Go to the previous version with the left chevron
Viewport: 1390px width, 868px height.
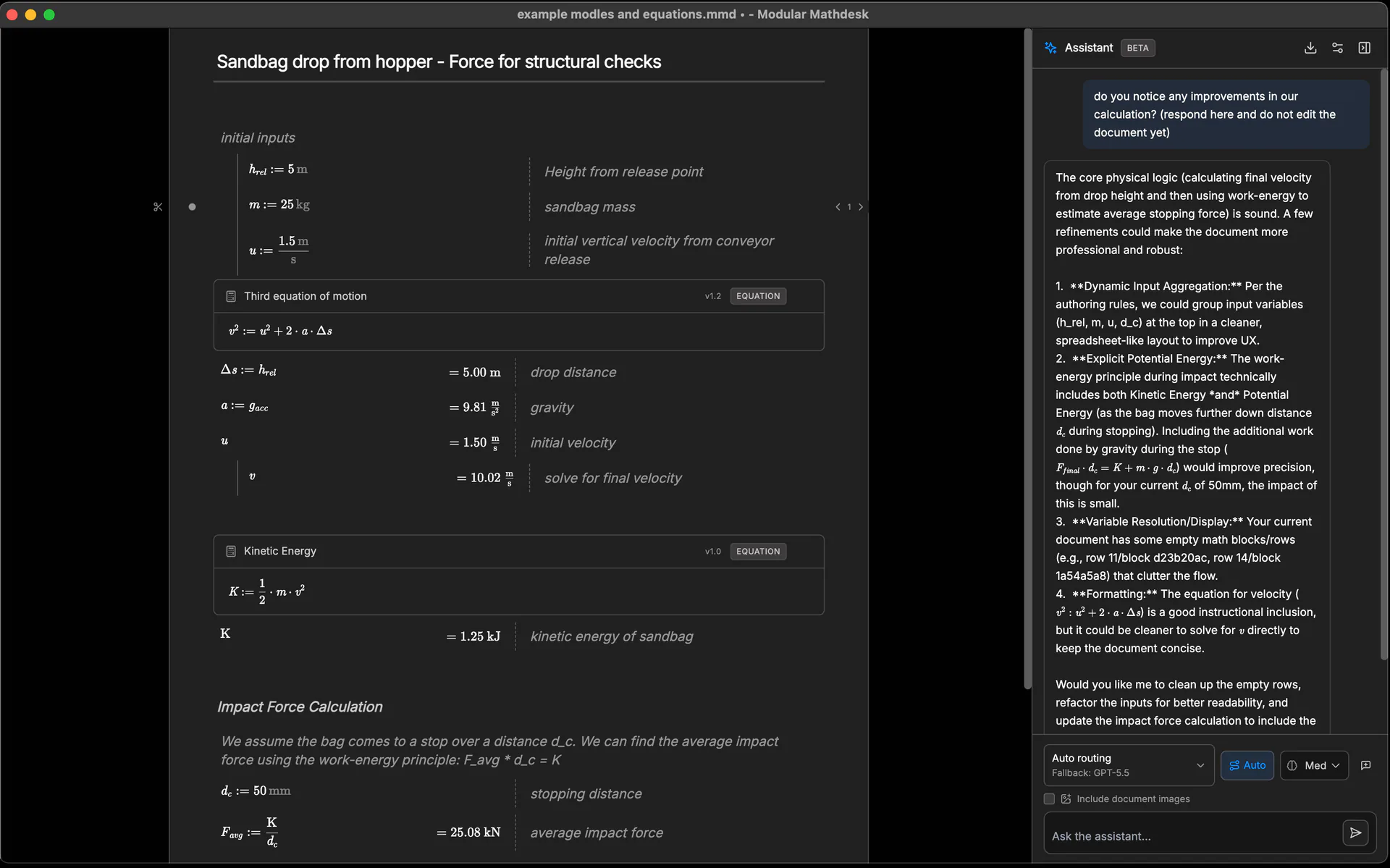click(x=838, y=207)
